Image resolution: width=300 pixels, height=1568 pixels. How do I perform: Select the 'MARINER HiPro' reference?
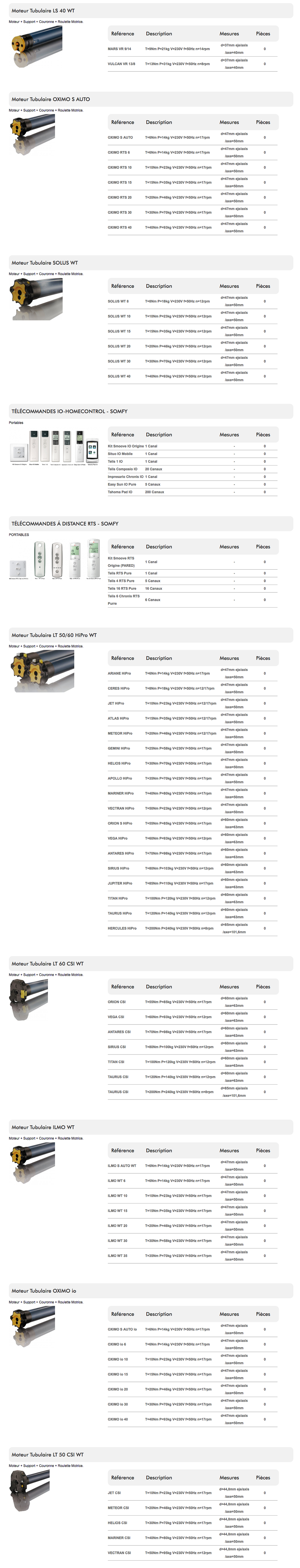click(x=121, y=794)
